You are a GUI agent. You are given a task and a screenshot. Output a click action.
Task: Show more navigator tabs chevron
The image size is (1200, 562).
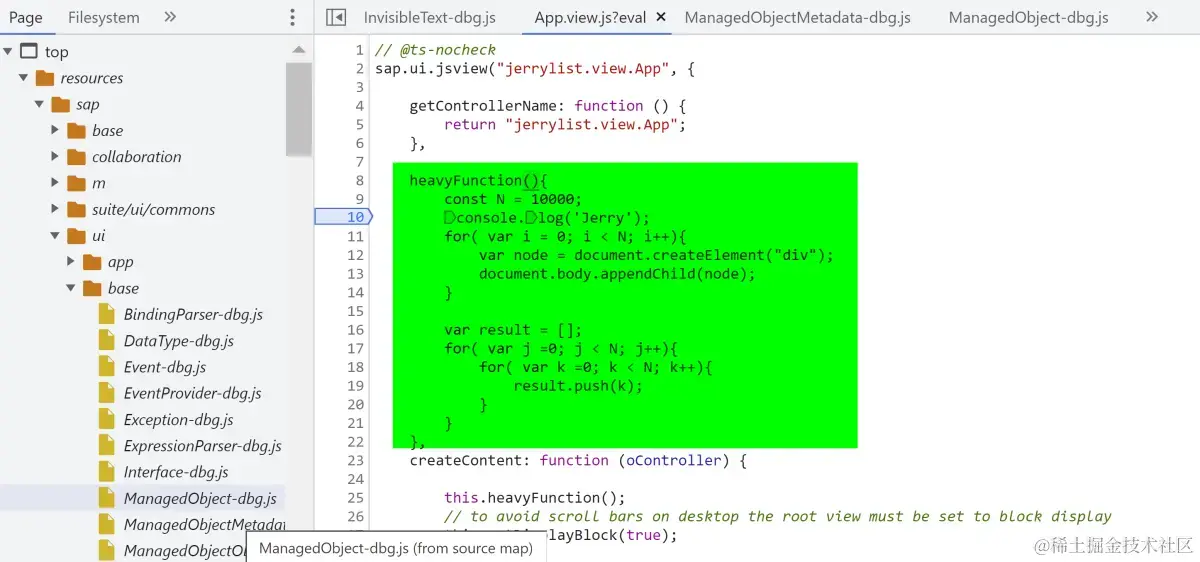[x=170, y=17]
